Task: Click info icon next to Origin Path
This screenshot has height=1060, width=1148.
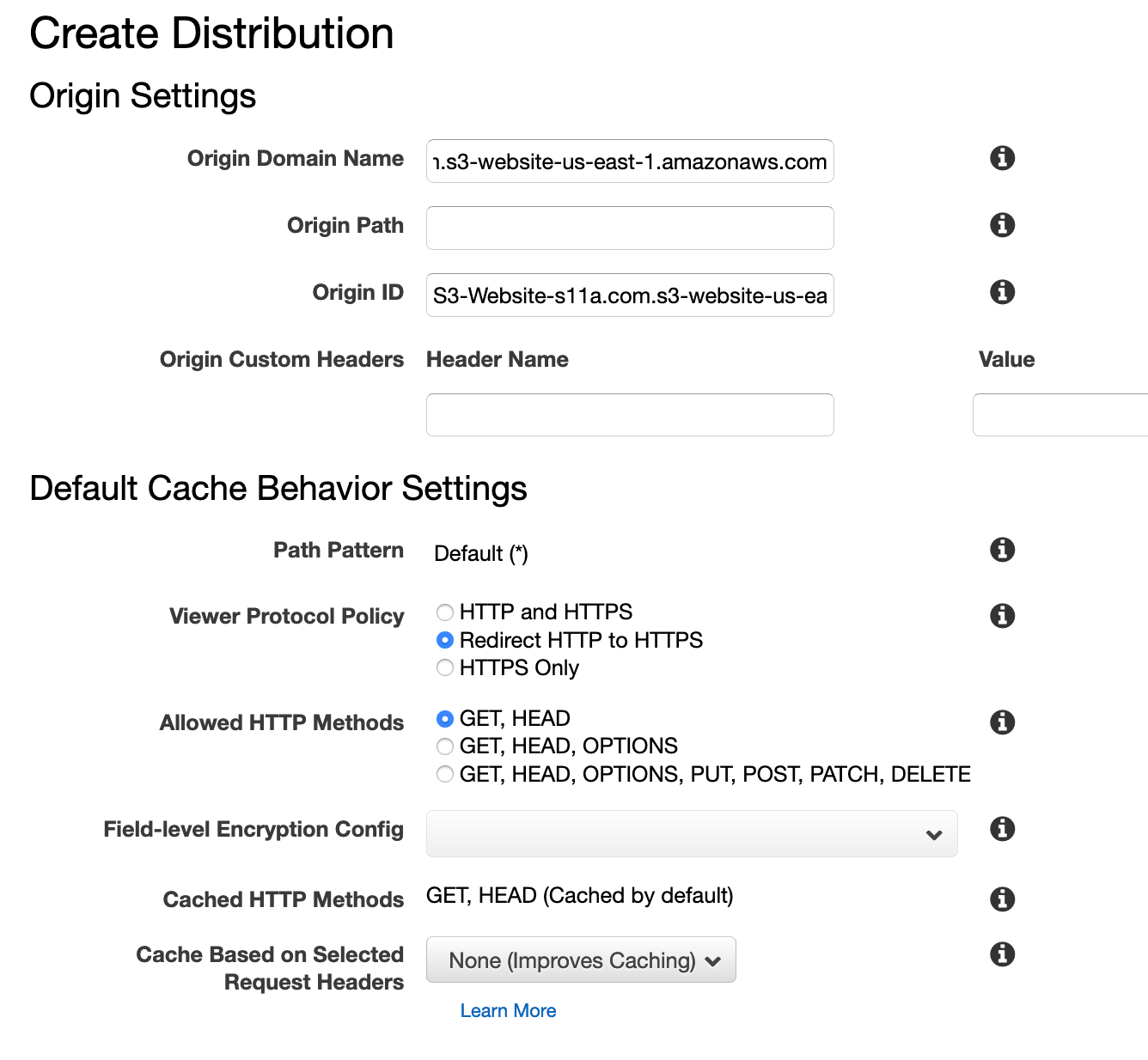Action: (1002, 225)
